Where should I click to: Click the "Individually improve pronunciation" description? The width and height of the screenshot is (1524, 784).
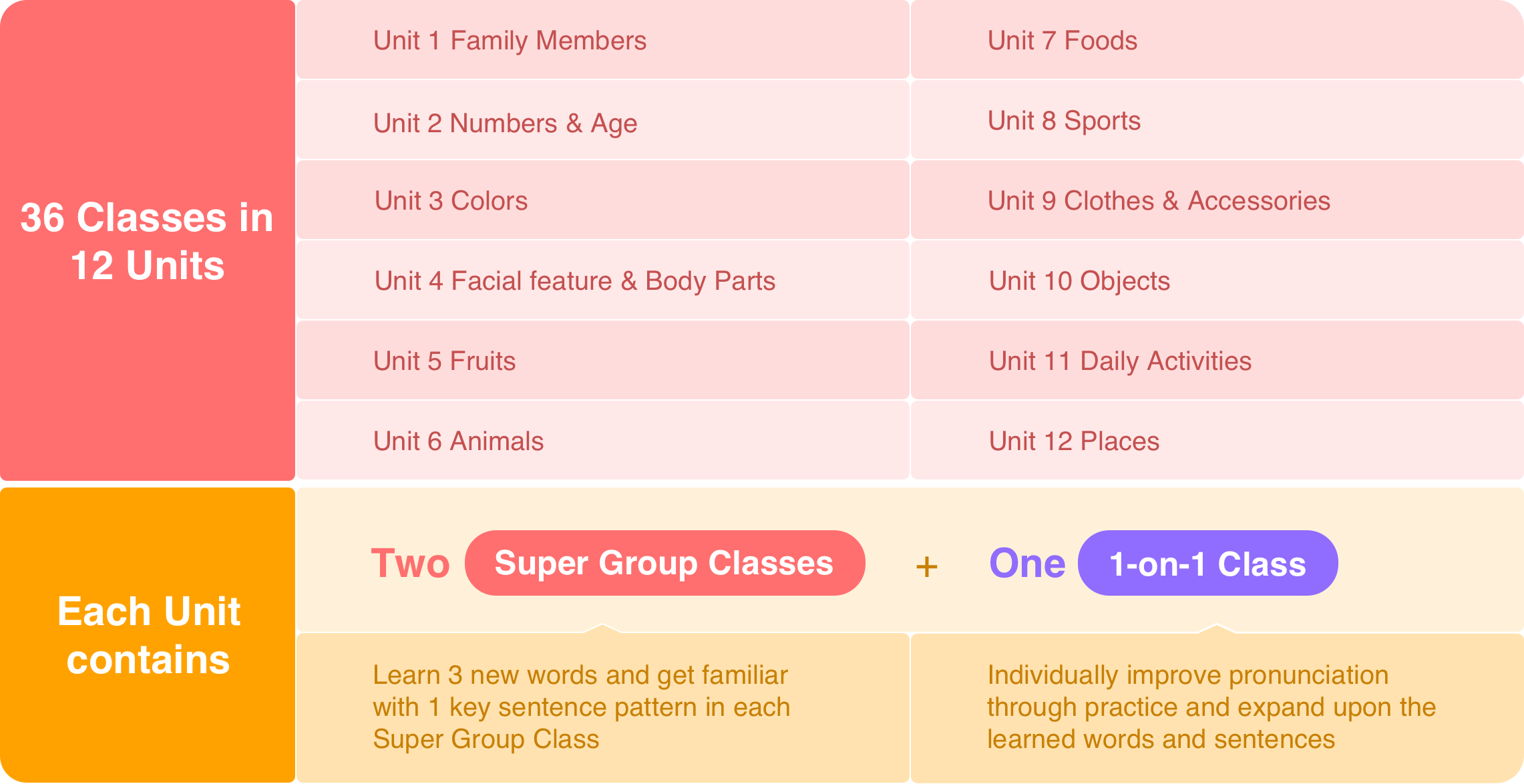pyautogui.click(x=1211, y=707)
